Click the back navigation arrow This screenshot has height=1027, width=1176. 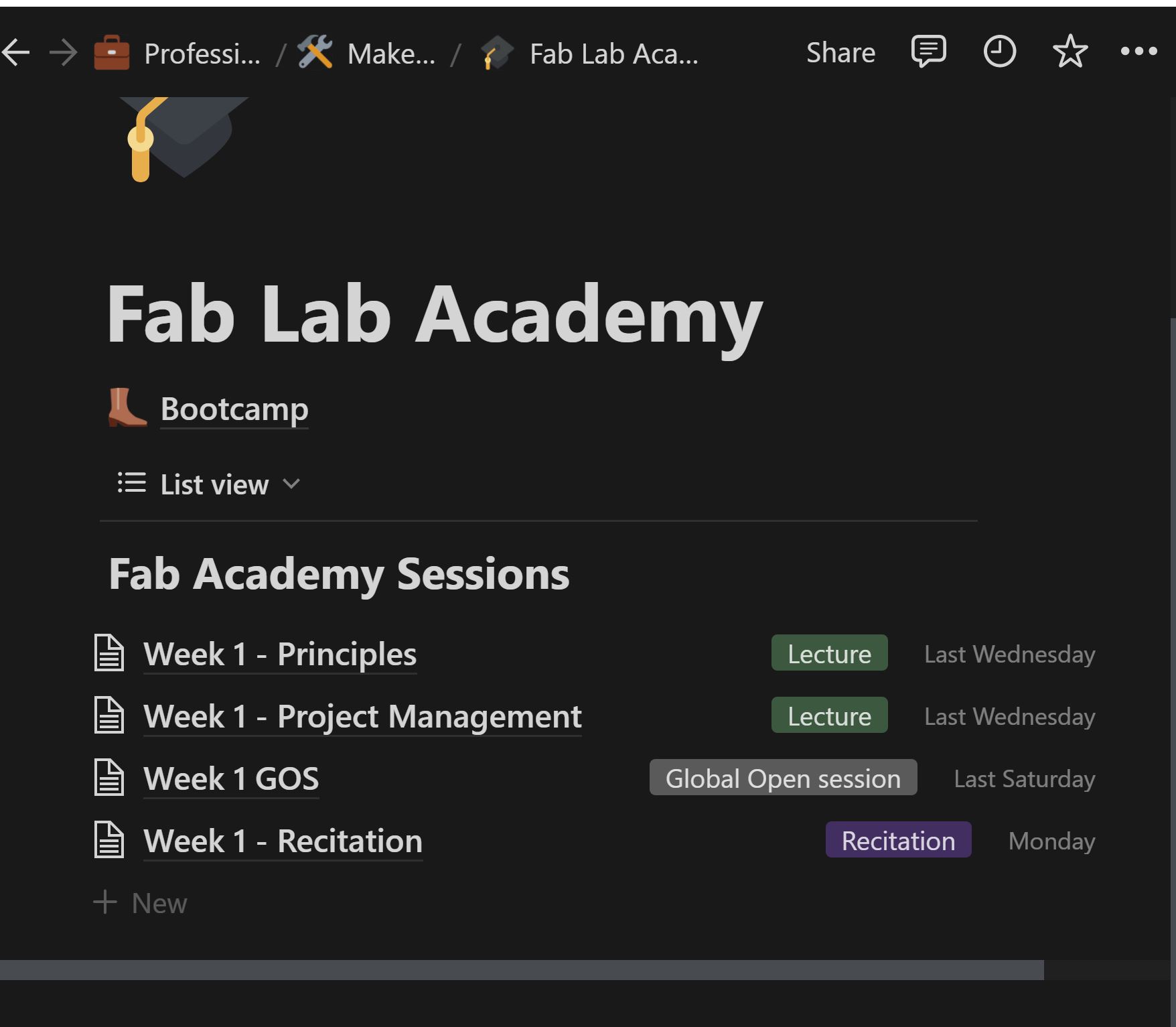[15, 52]
